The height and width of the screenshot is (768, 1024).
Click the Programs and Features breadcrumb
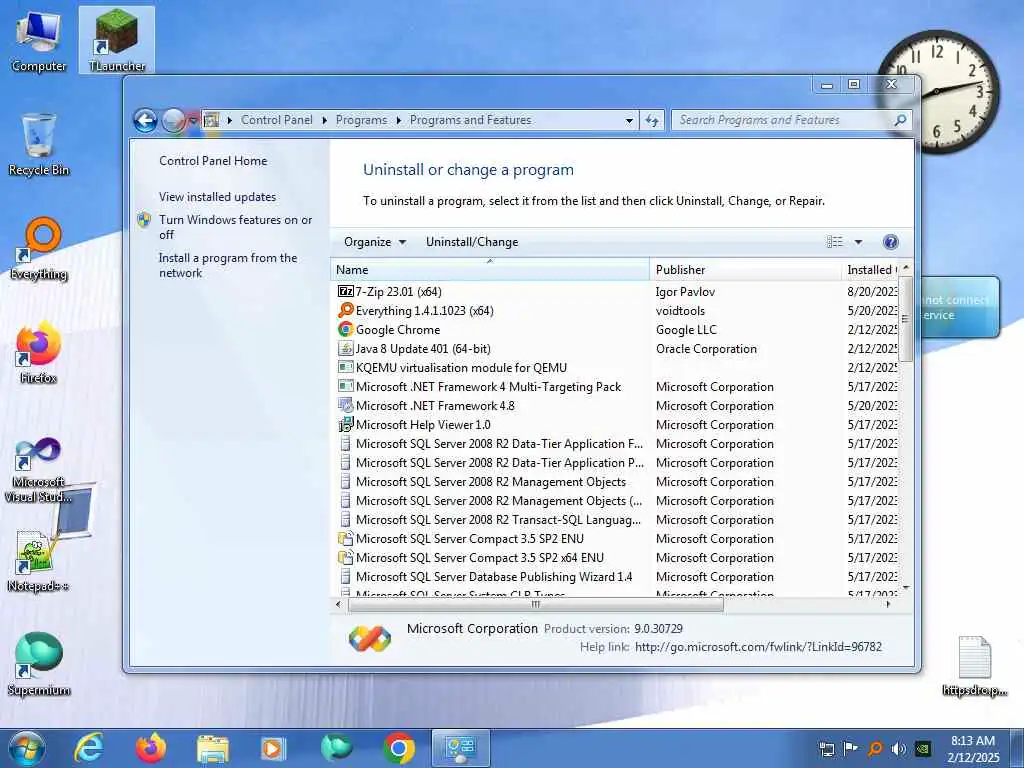[x=470, y=120]
